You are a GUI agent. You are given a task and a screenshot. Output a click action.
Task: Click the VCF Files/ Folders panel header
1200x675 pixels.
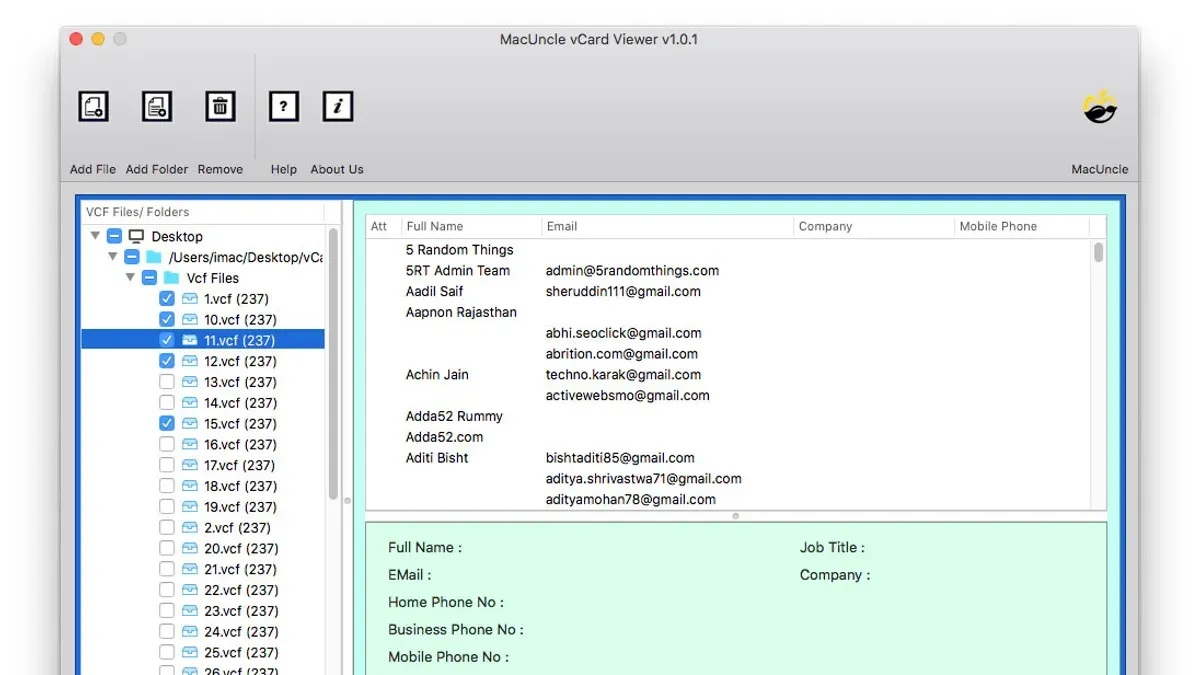click(x=203, y=212)
